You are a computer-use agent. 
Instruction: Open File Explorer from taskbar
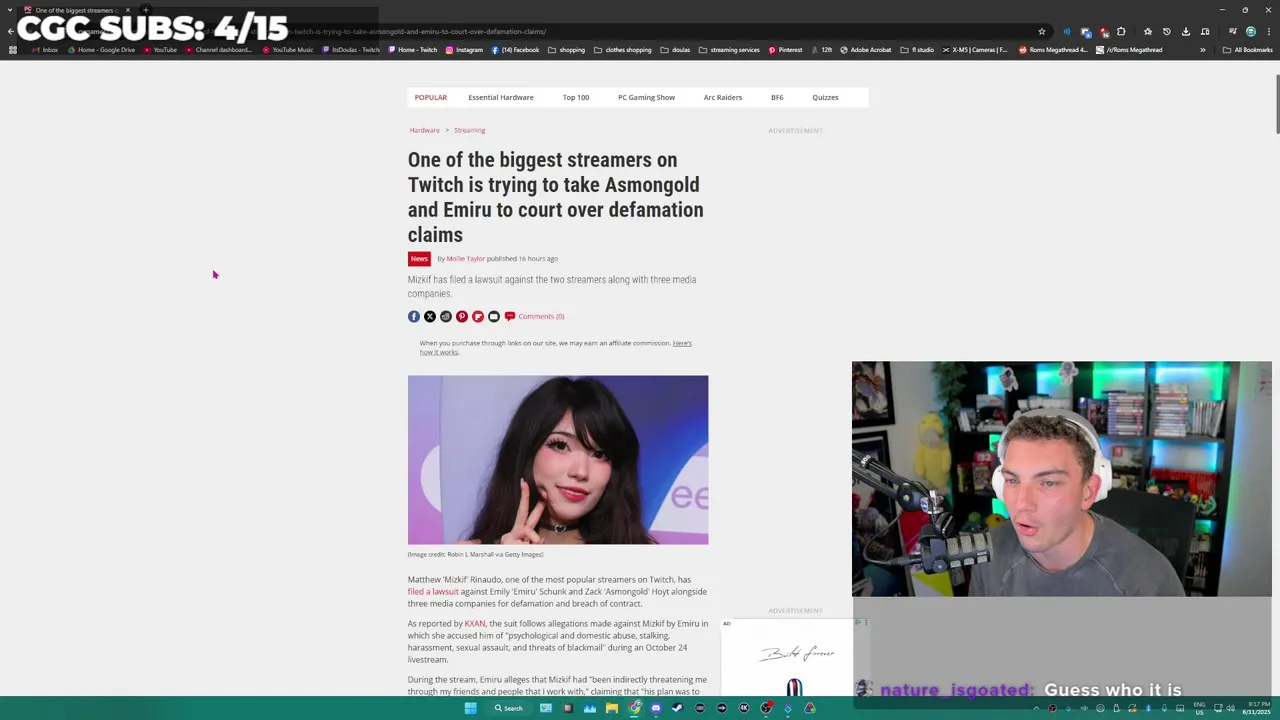(612, 708)
